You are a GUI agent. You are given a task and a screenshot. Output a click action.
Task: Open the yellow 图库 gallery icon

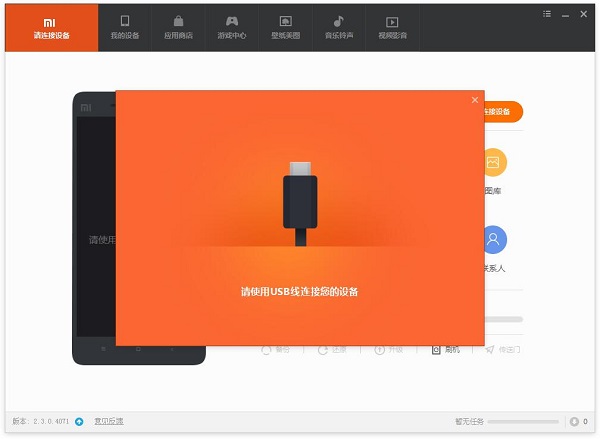coord(493,163)
